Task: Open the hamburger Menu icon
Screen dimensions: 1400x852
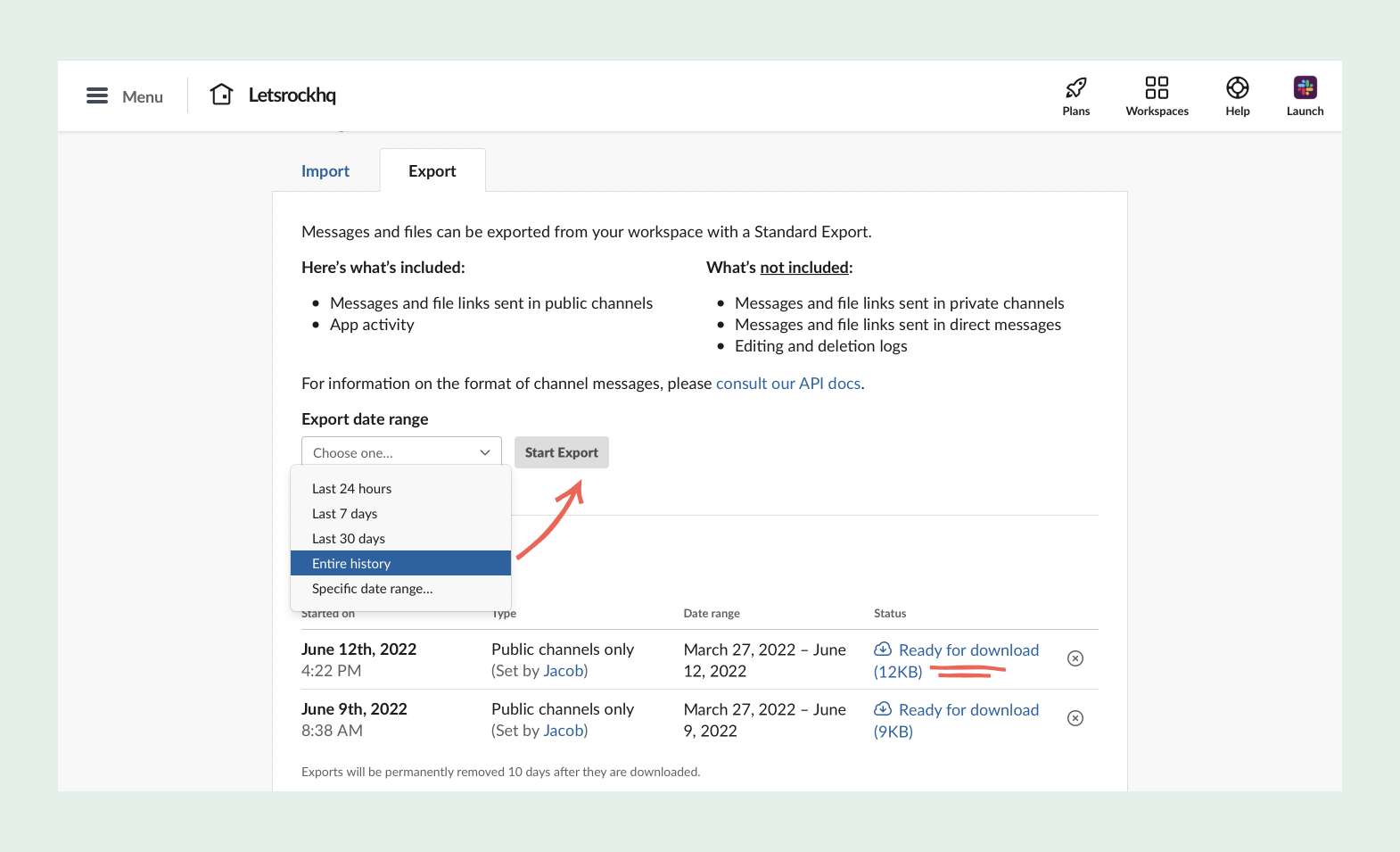Action: (97, 95)
